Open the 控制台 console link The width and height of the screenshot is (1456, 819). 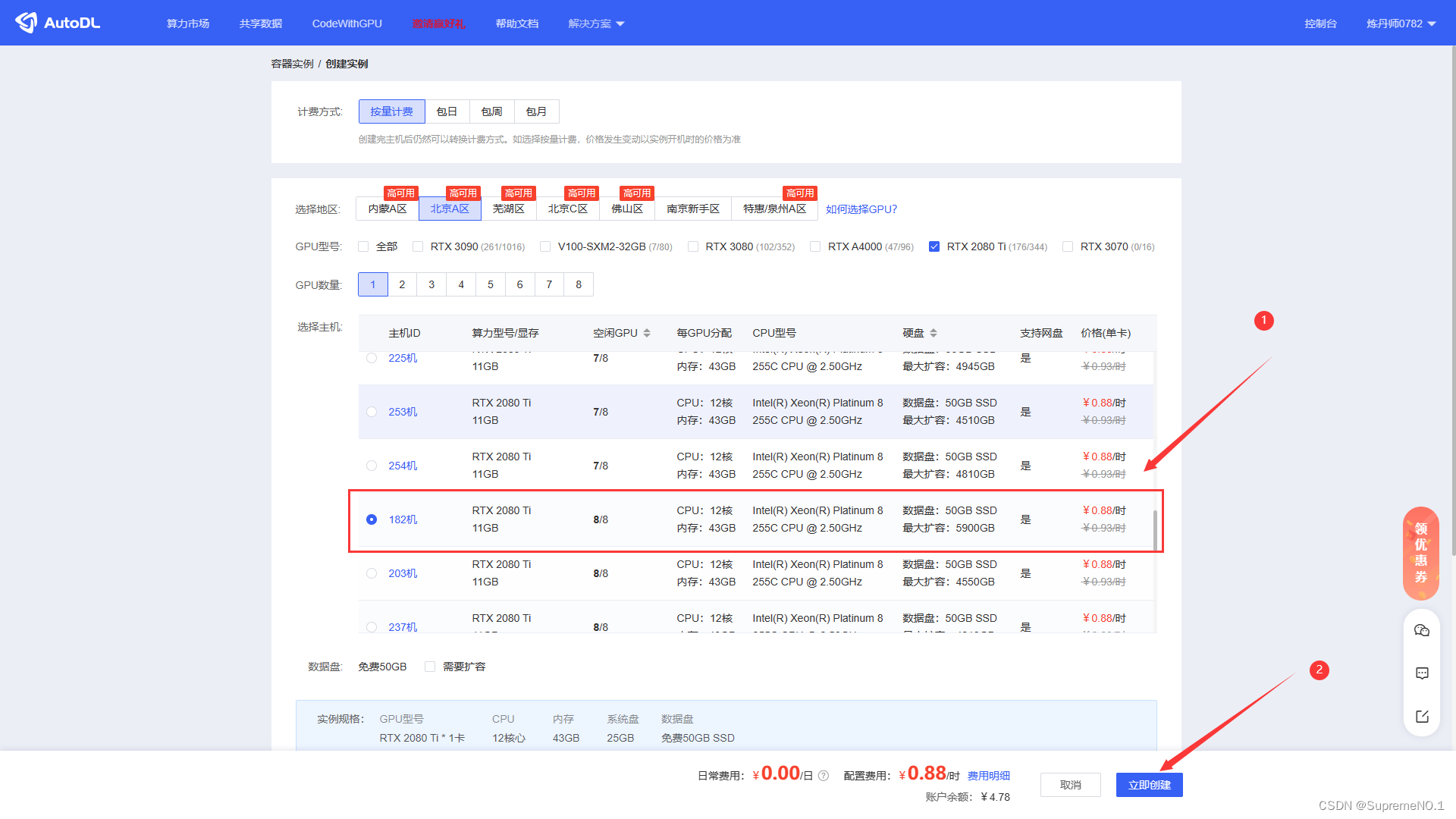pyautogui.click(x=1320, y=24)
